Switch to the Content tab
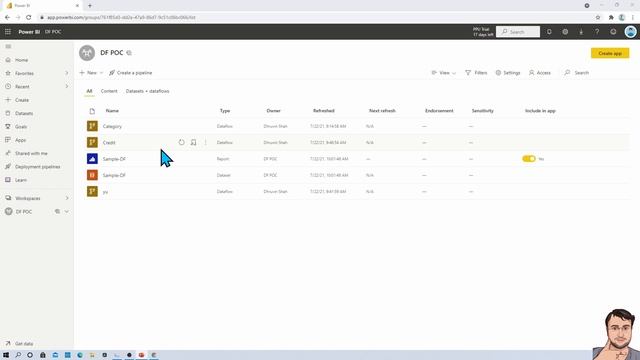 [109, 91]
